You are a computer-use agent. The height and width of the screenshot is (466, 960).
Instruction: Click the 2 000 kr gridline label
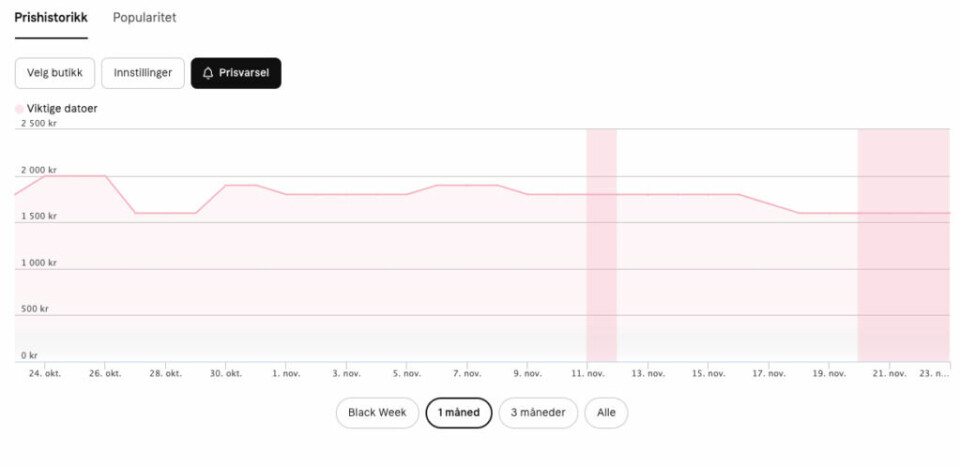click(36, 170)
